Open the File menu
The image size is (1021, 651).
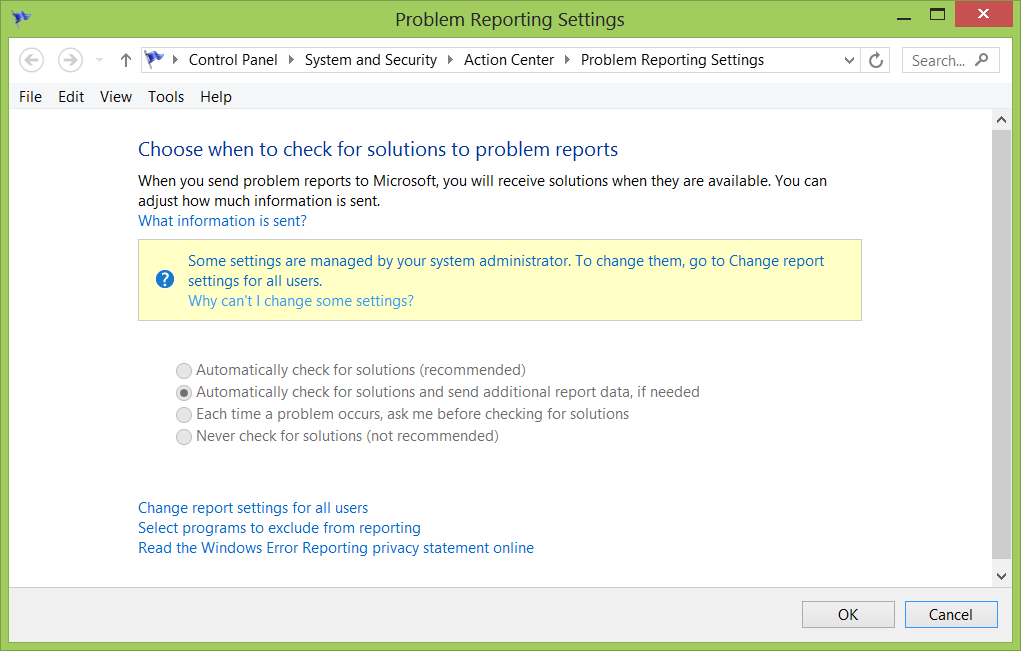(30, 97)
